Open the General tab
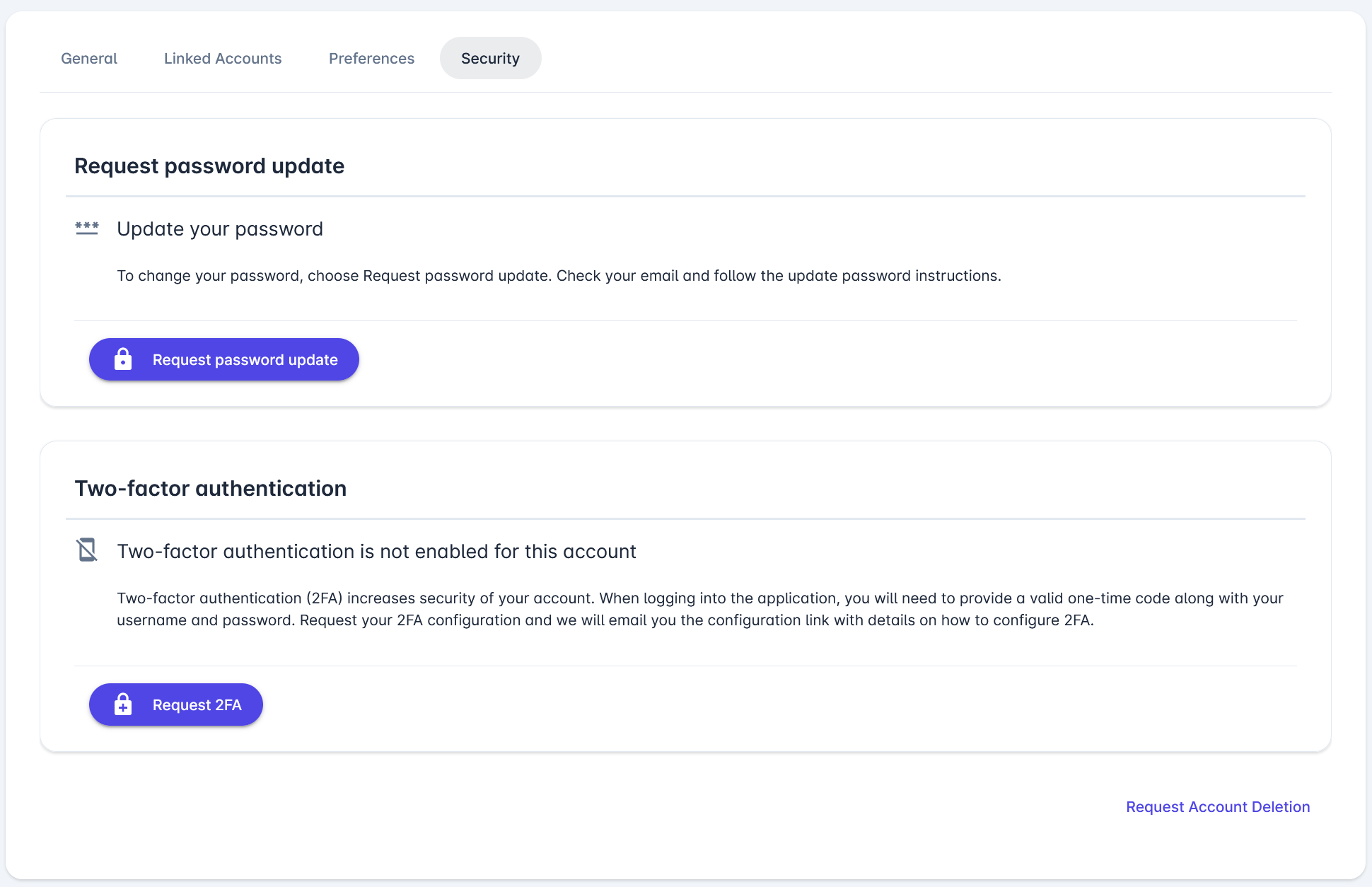Viewport: 1372px width, 887px height. 89,59
